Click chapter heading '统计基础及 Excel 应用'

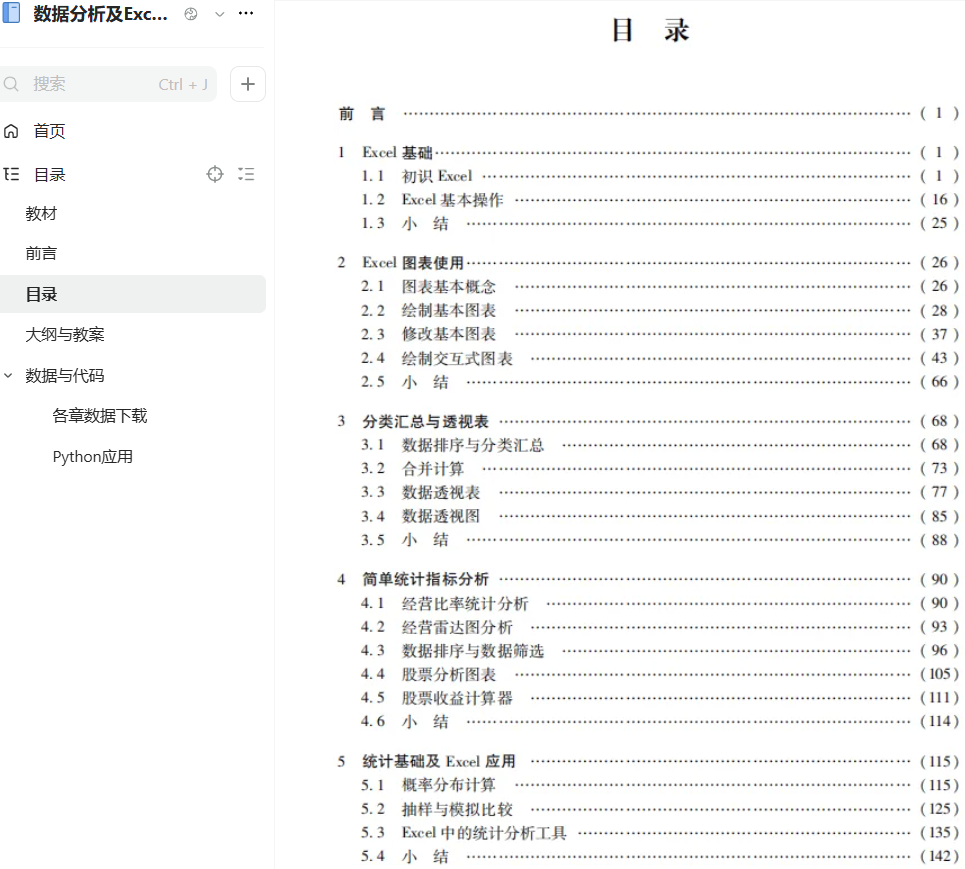point(439,761)
